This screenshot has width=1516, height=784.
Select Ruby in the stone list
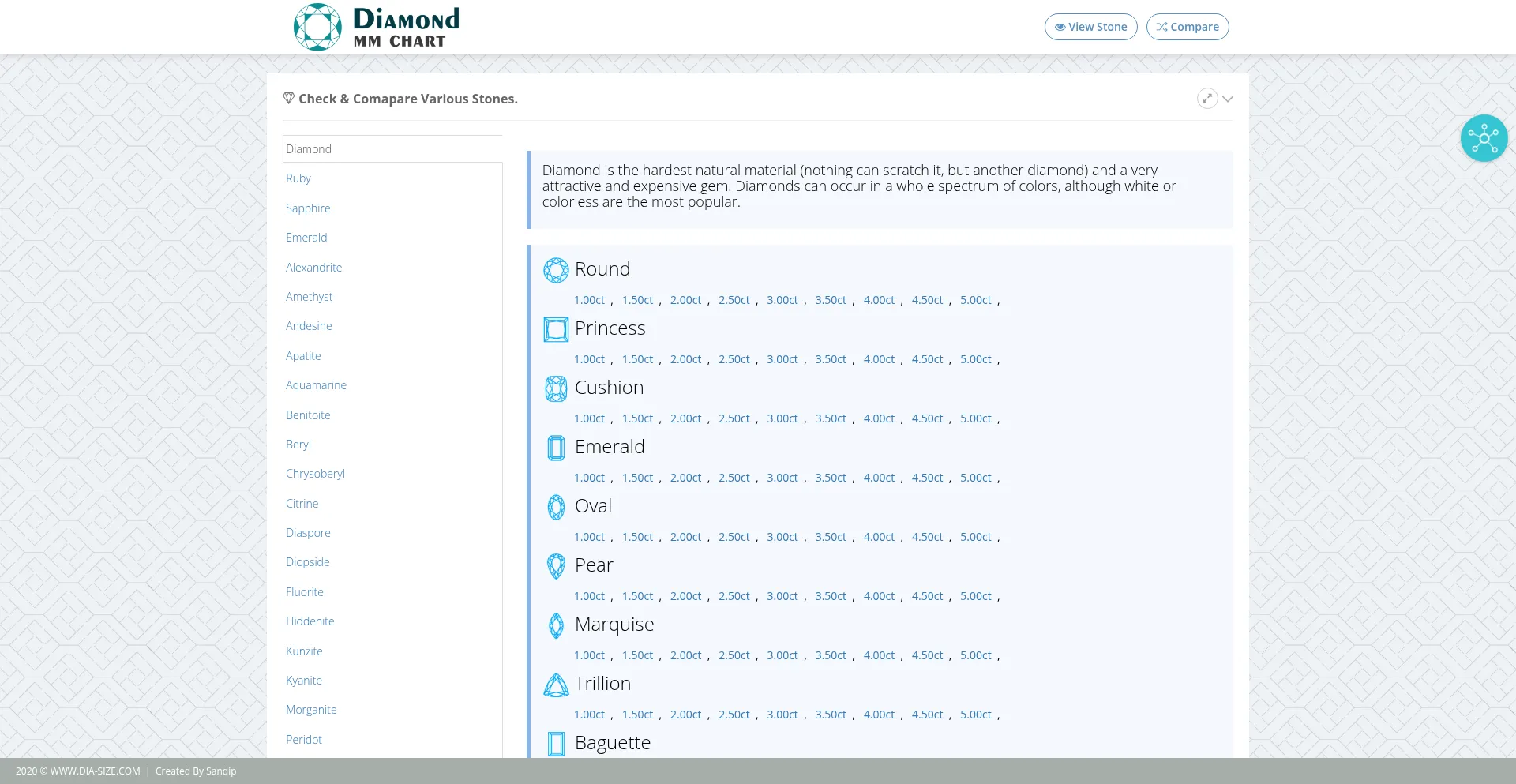[x=298, y=178]
